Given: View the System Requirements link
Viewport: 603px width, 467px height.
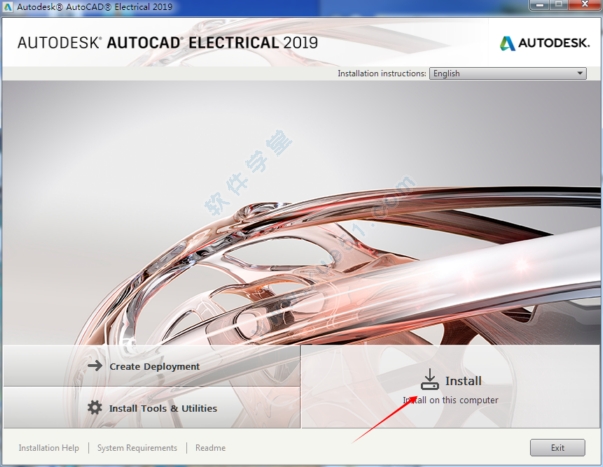Looking at the screenshot, I should [137, 448].
